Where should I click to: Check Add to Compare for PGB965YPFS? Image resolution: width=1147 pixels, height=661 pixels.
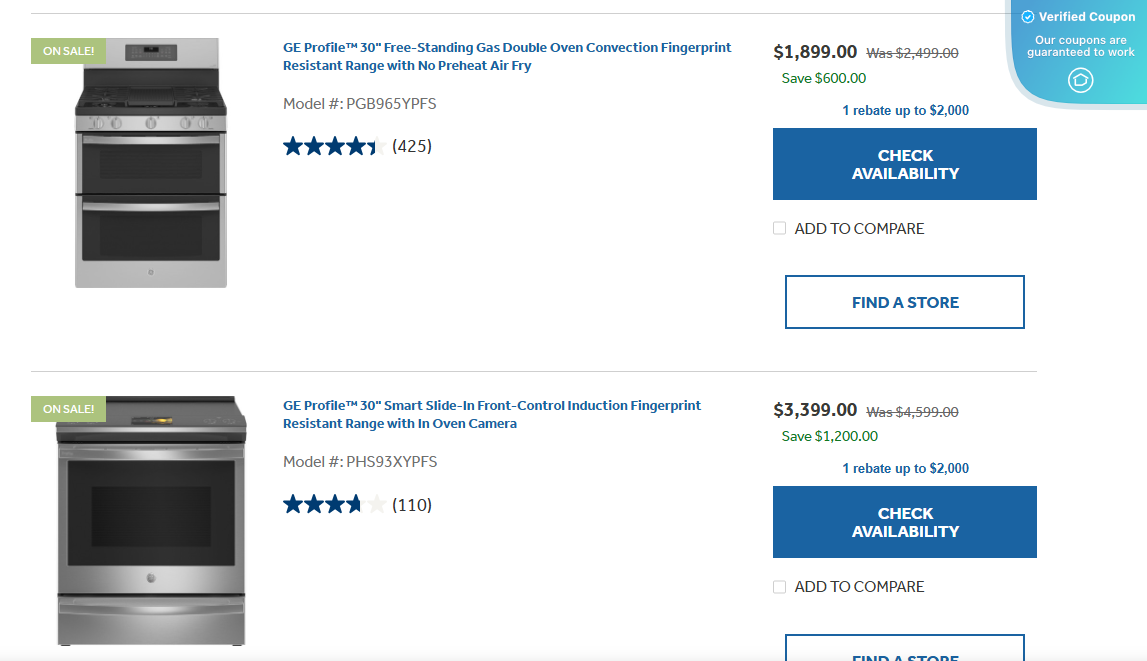click(x=780, y=229)
